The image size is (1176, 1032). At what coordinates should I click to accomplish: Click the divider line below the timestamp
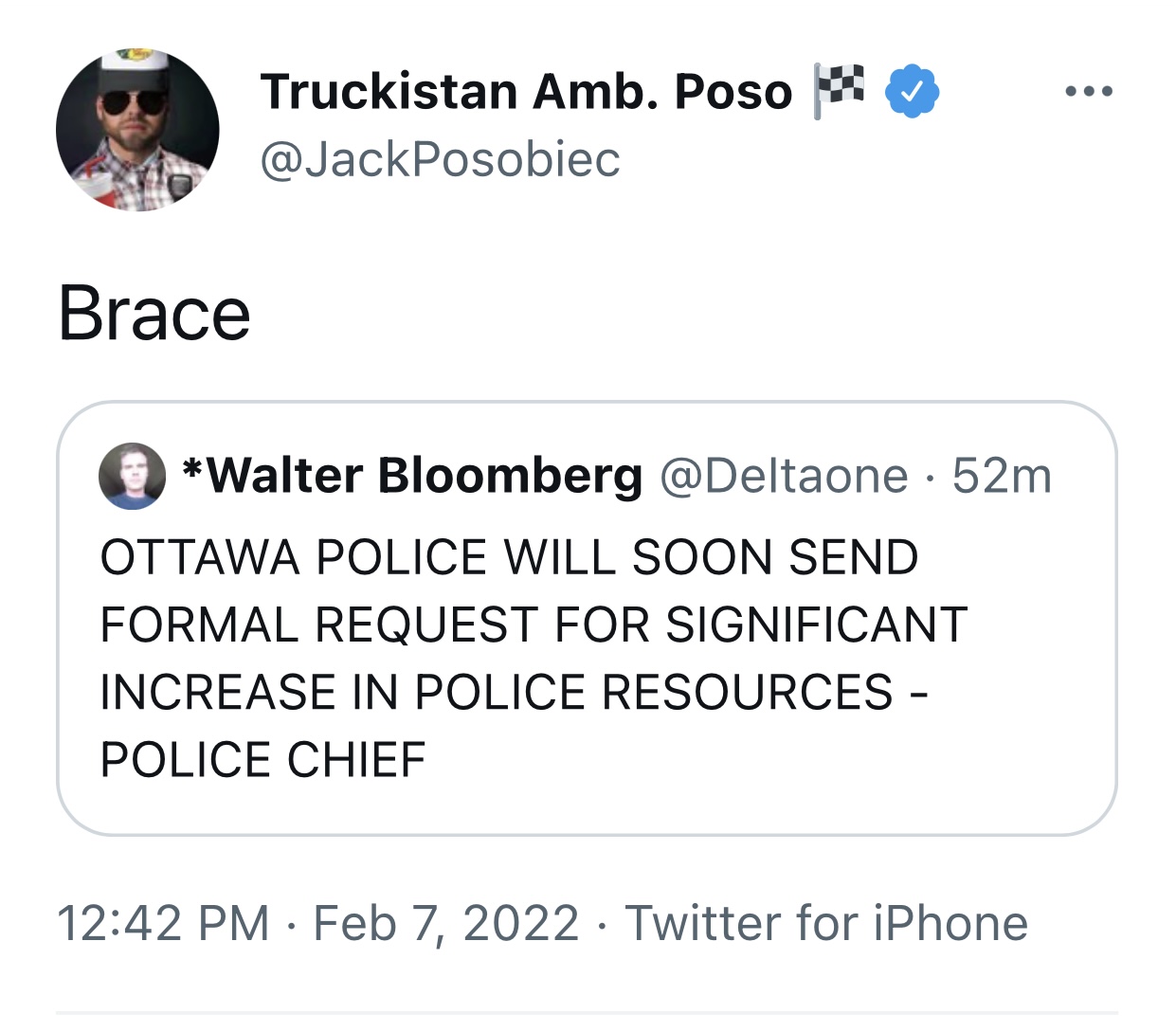click(587, 1012)
